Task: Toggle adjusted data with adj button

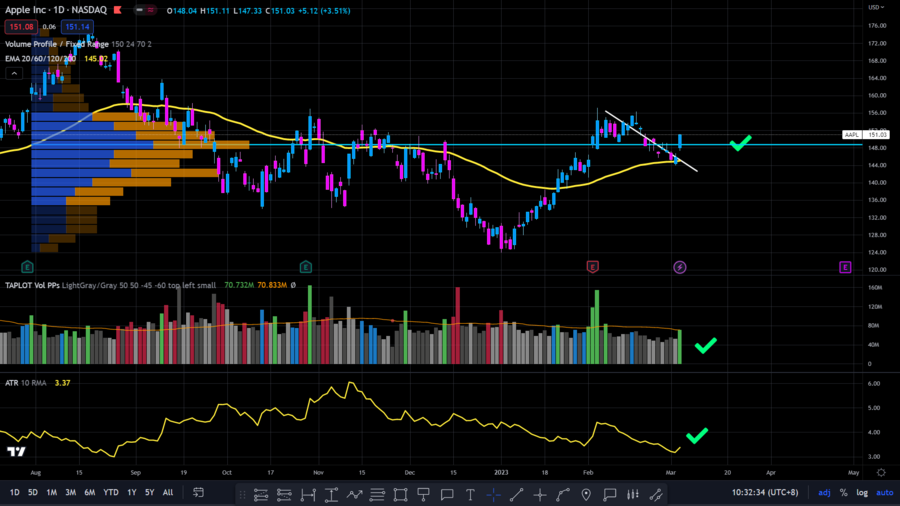Action: (824, 492)
